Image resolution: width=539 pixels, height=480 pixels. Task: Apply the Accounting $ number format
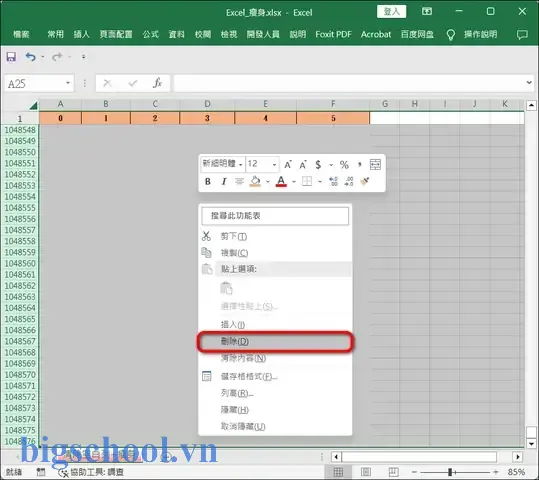318,164
